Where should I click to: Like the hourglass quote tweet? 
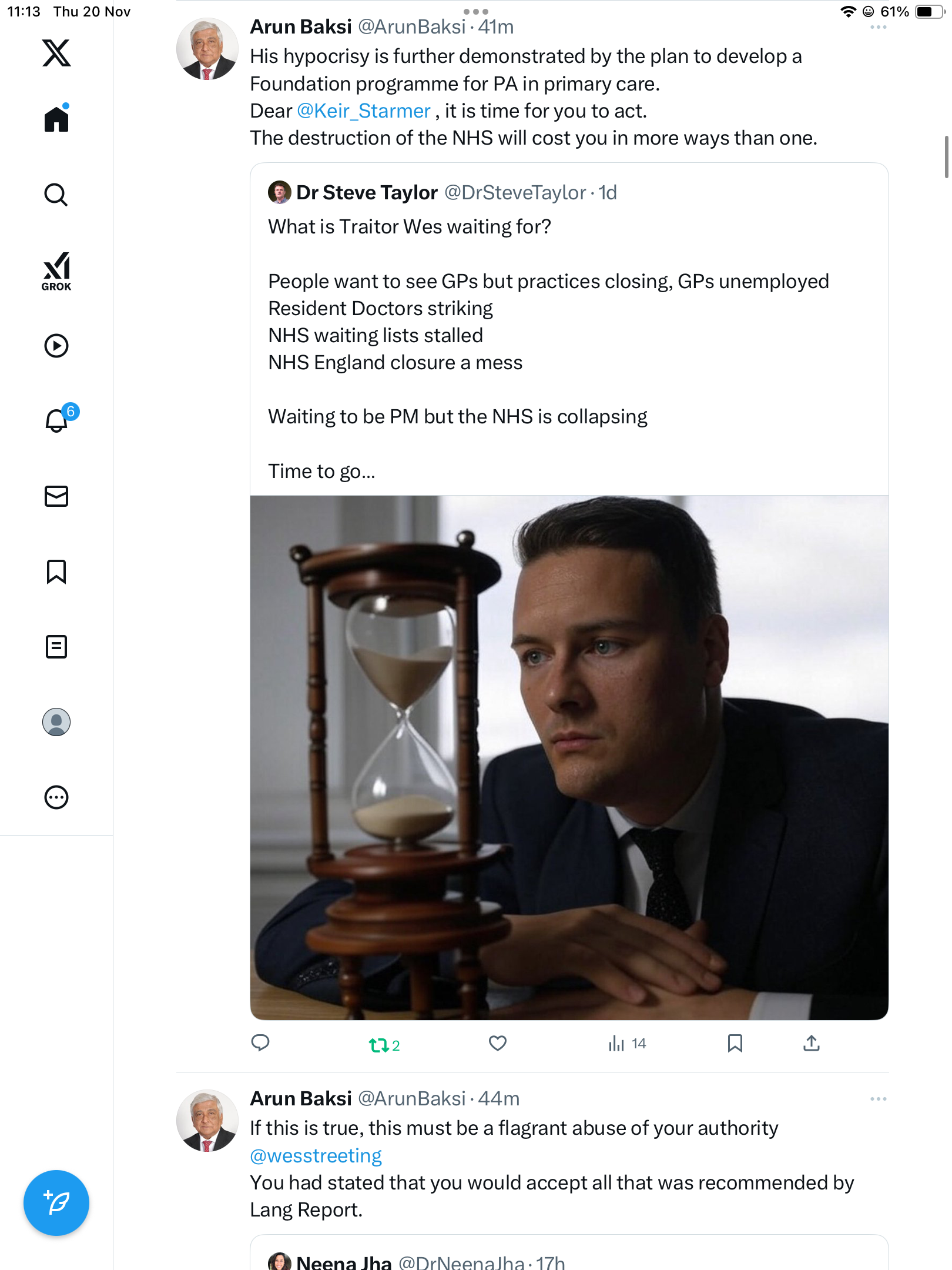click(x=498, y=1044)
